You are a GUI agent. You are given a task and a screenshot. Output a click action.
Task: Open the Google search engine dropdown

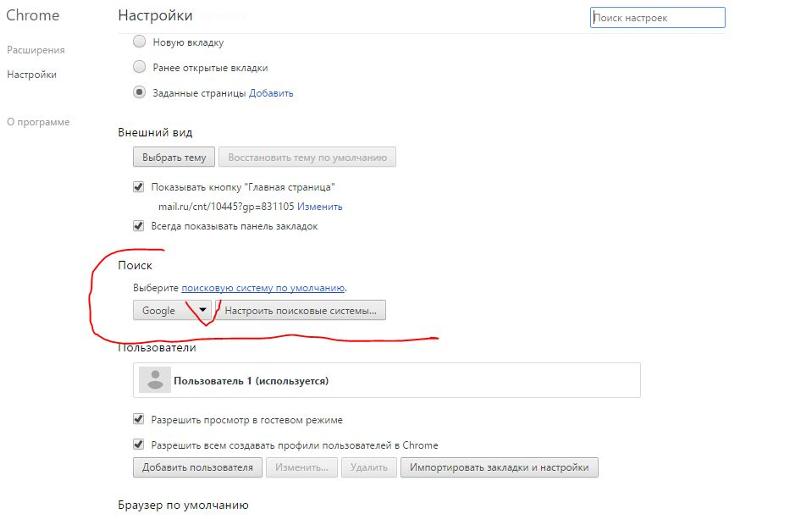coord(175,311)
